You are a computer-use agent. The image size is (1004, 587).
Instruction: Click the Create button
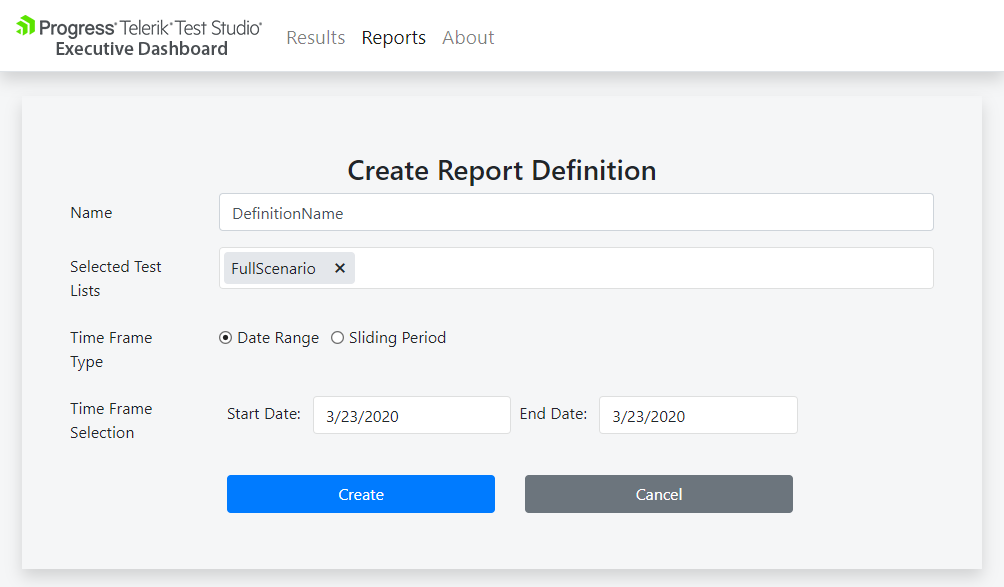(x=360, y=494)
